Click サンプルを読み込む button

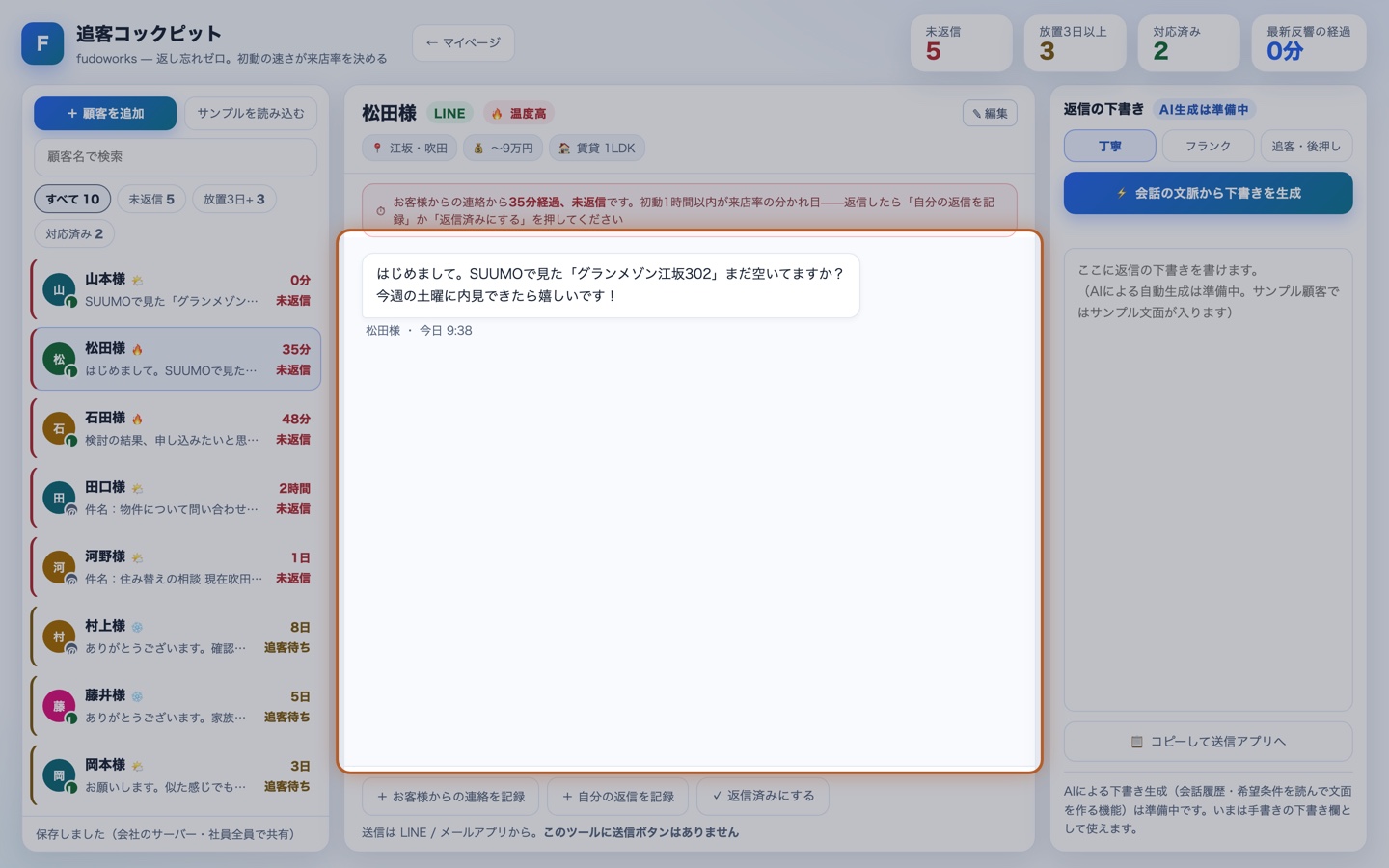click(x=251, y=113)
